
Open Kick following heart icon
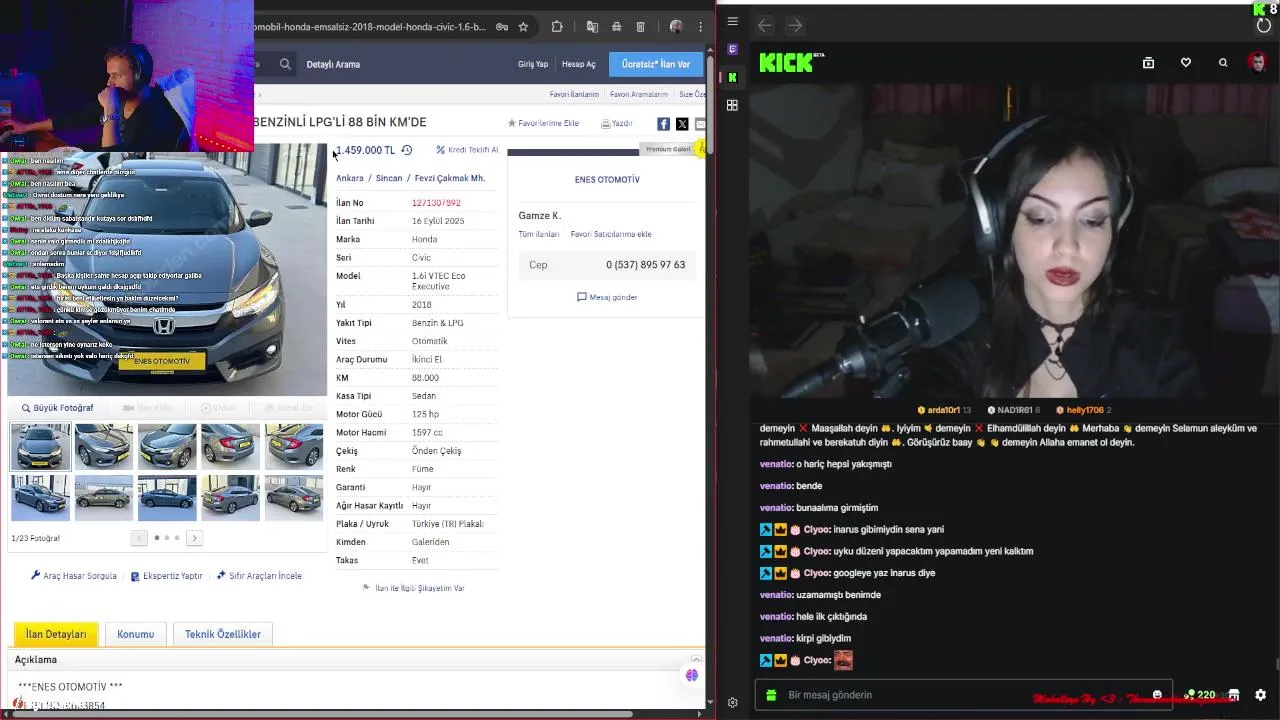point(1186,63)
